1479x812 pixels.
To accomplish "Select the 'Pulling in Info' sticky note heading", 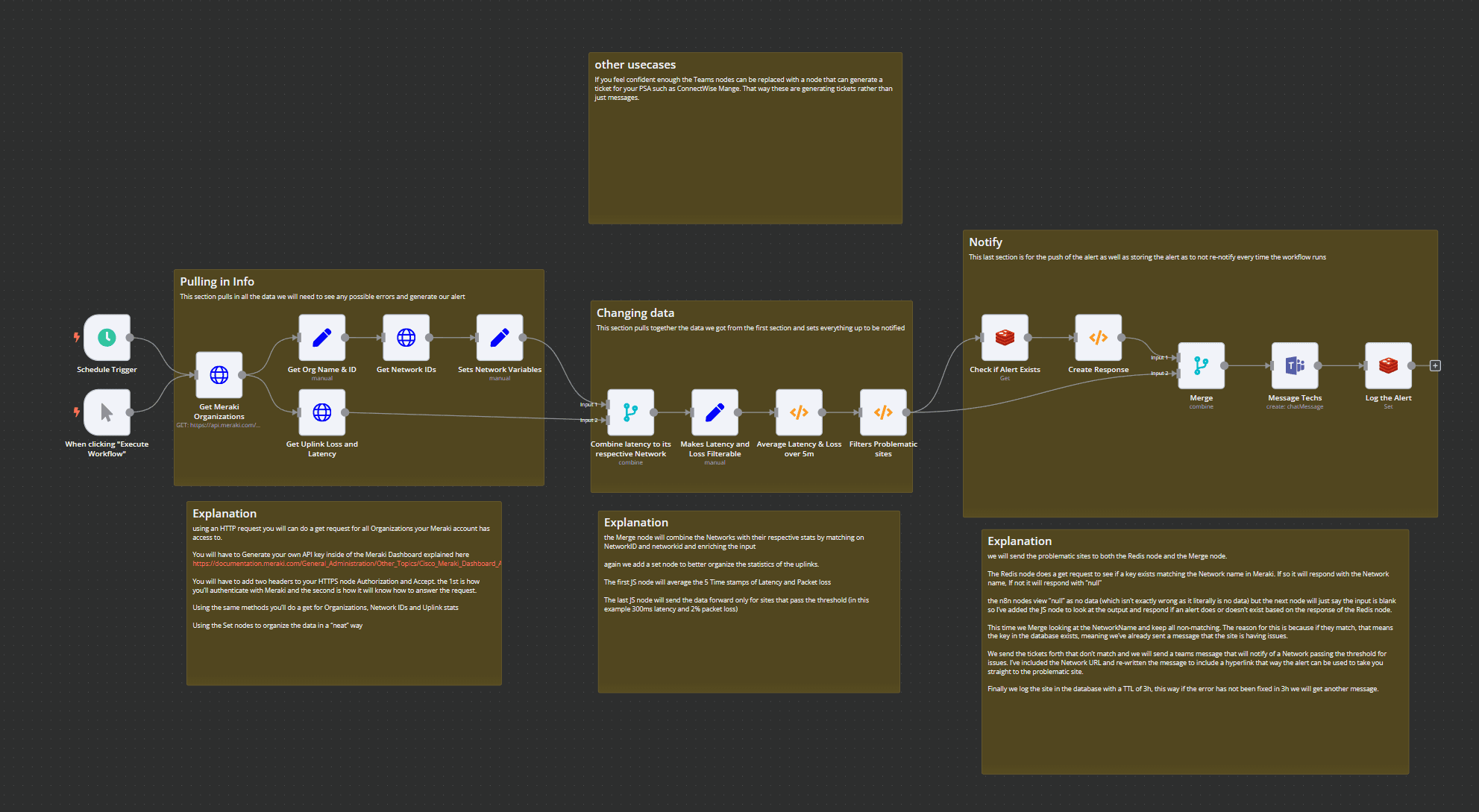I will click(x=217, y=282).
